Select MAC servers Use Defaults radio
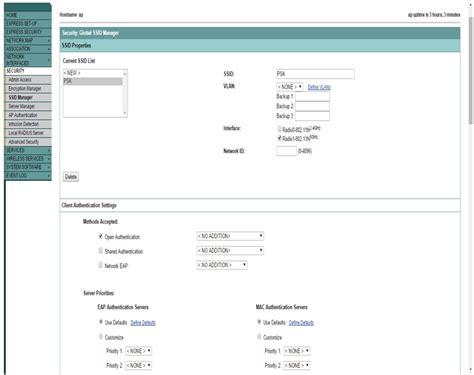Screen dimensions: 474x375 click(259, 322)
